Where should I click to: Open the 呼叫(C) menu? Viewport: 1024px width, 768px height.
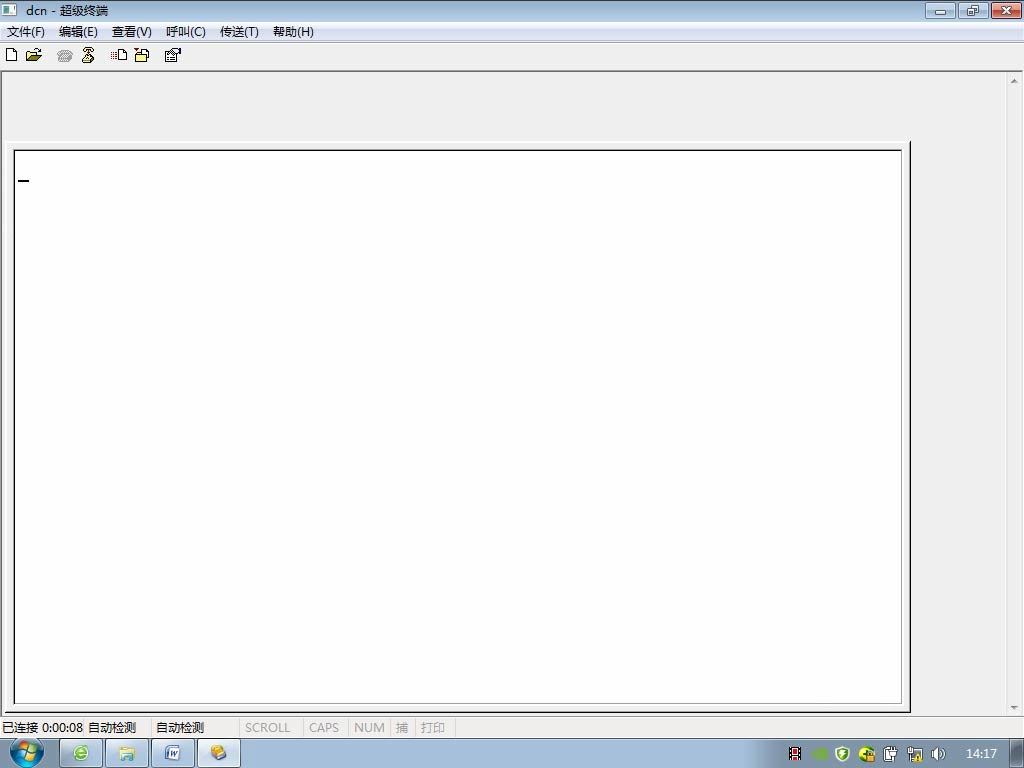tap(185, 31)
